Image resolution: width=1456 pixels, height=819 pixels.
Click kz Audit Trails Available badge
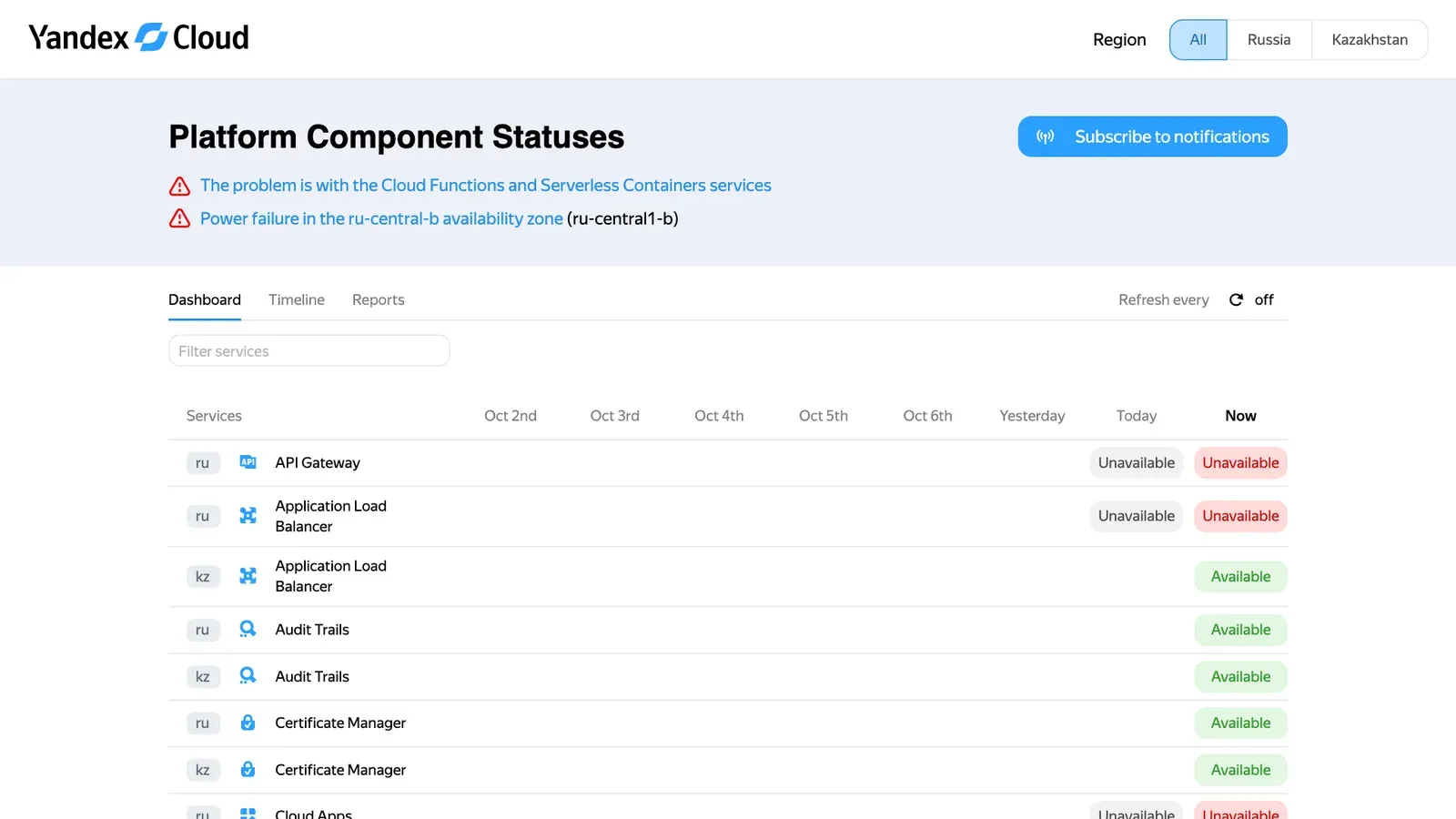[1240, 676]
